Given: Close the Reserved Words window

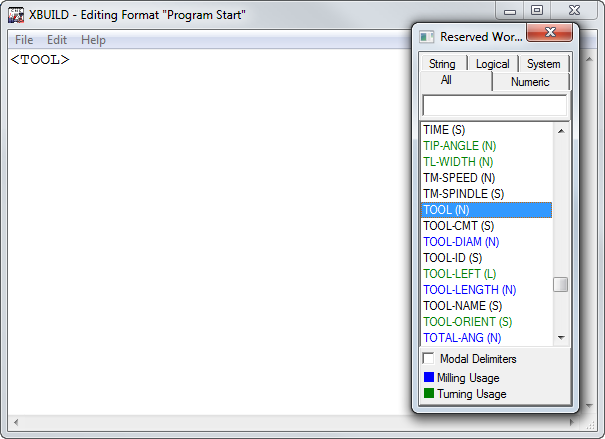Looking at the screenshot, I should 549,32.
